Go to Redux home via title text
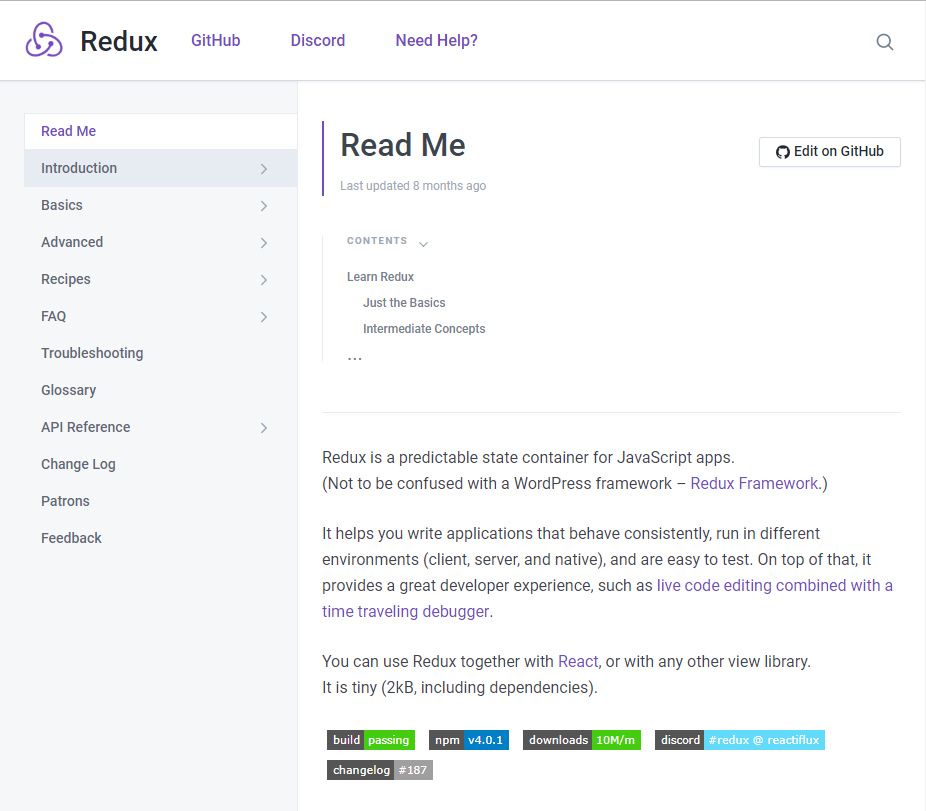 (119, 41)
